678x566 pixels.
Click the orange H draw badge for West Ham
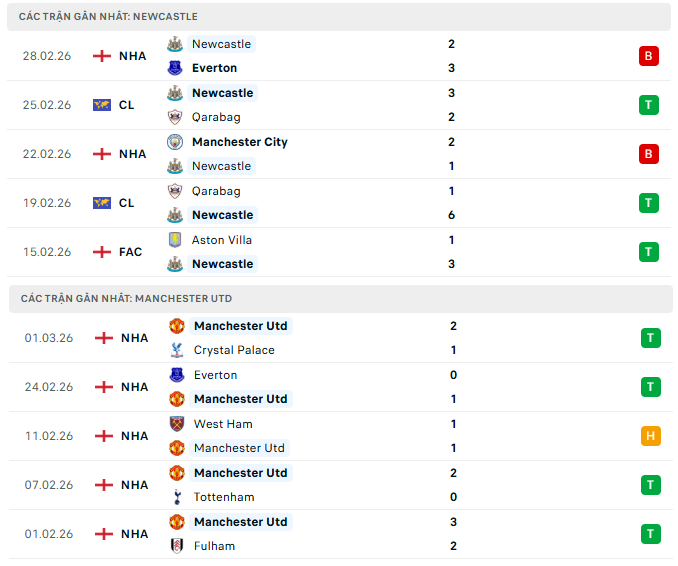click(x=651, y=436)
